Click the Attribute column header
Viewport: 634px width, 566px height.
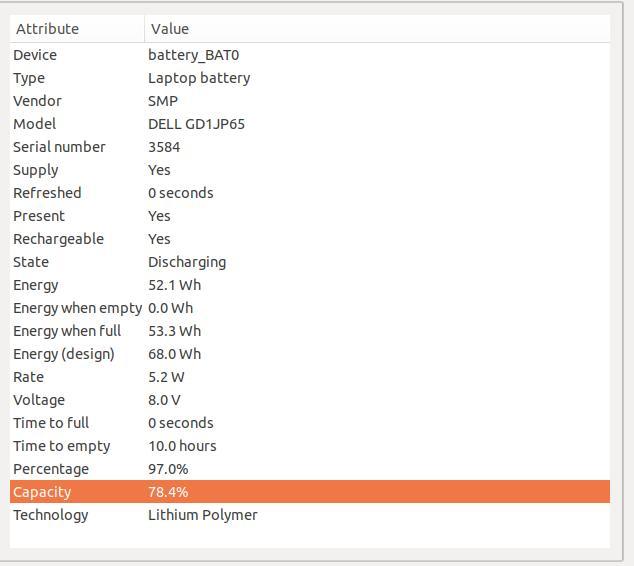click(77, 29)
